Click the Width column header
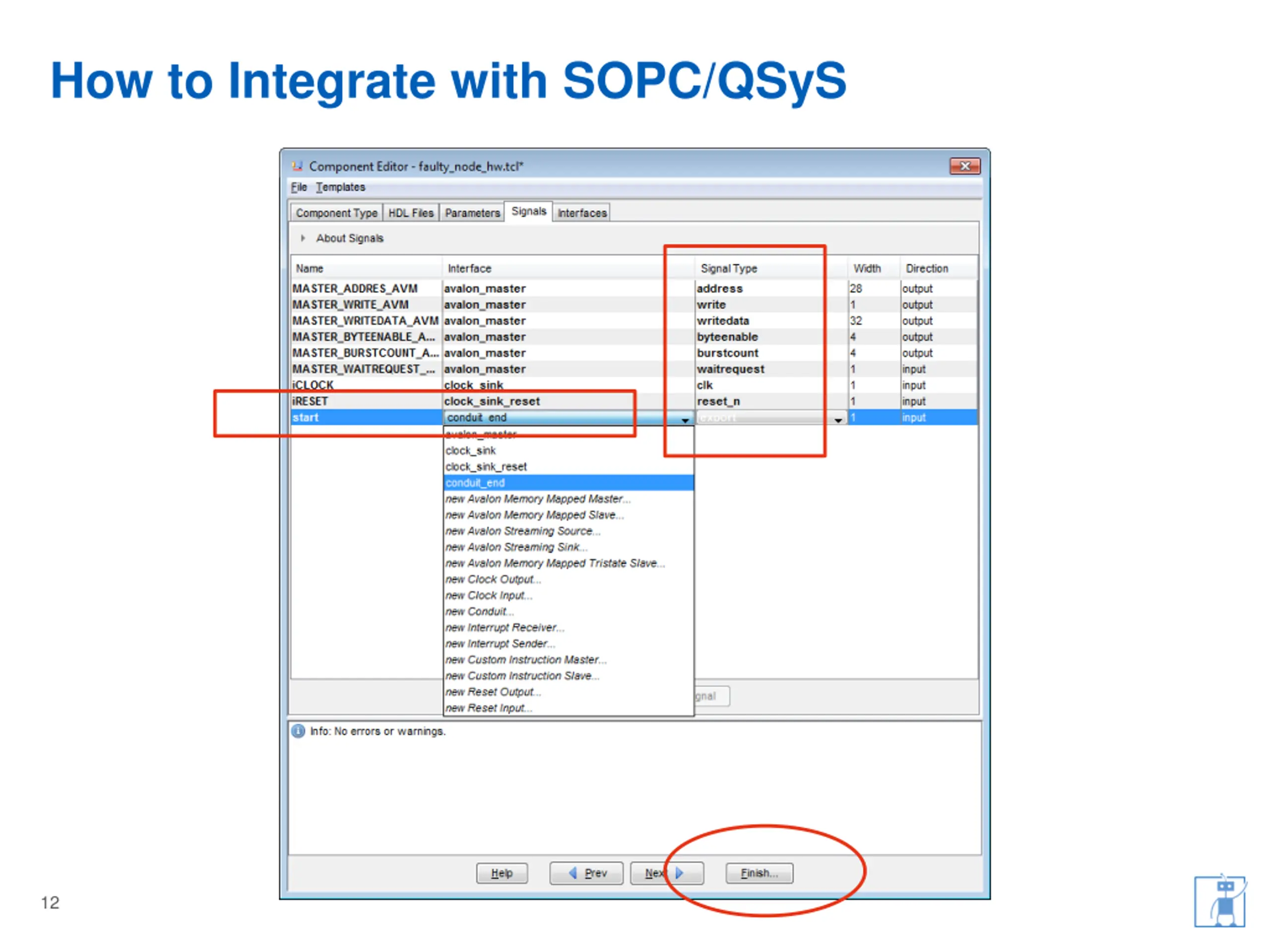 coord(873,269)
